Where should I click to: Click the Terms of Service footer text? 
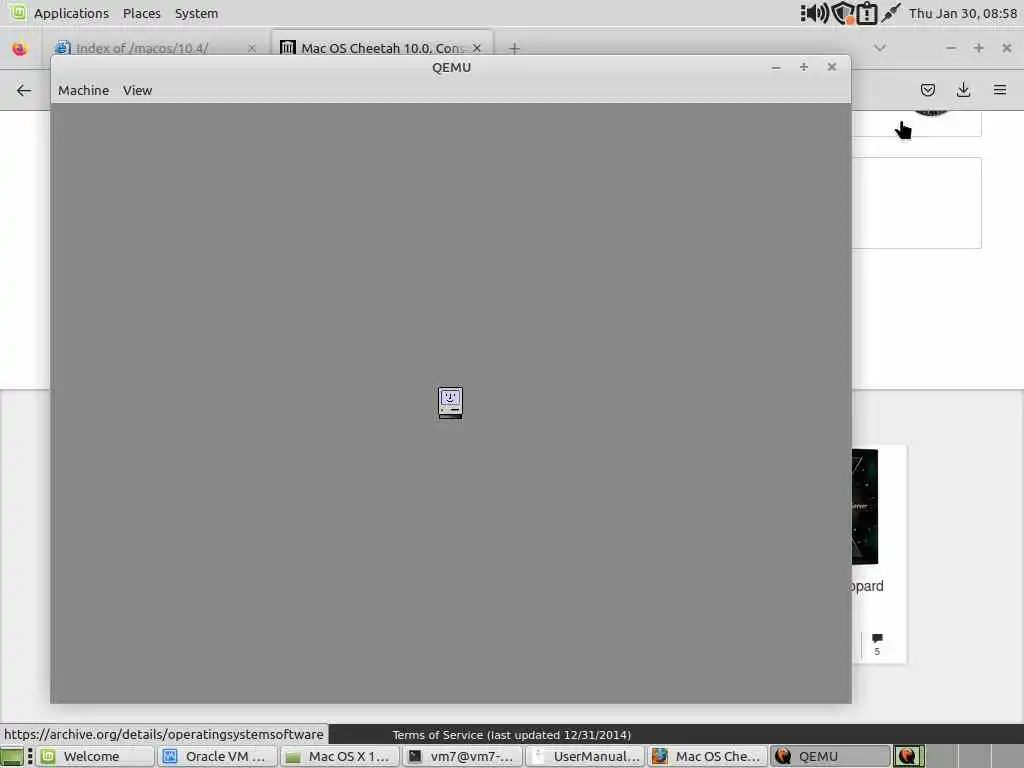coord(511,735)
